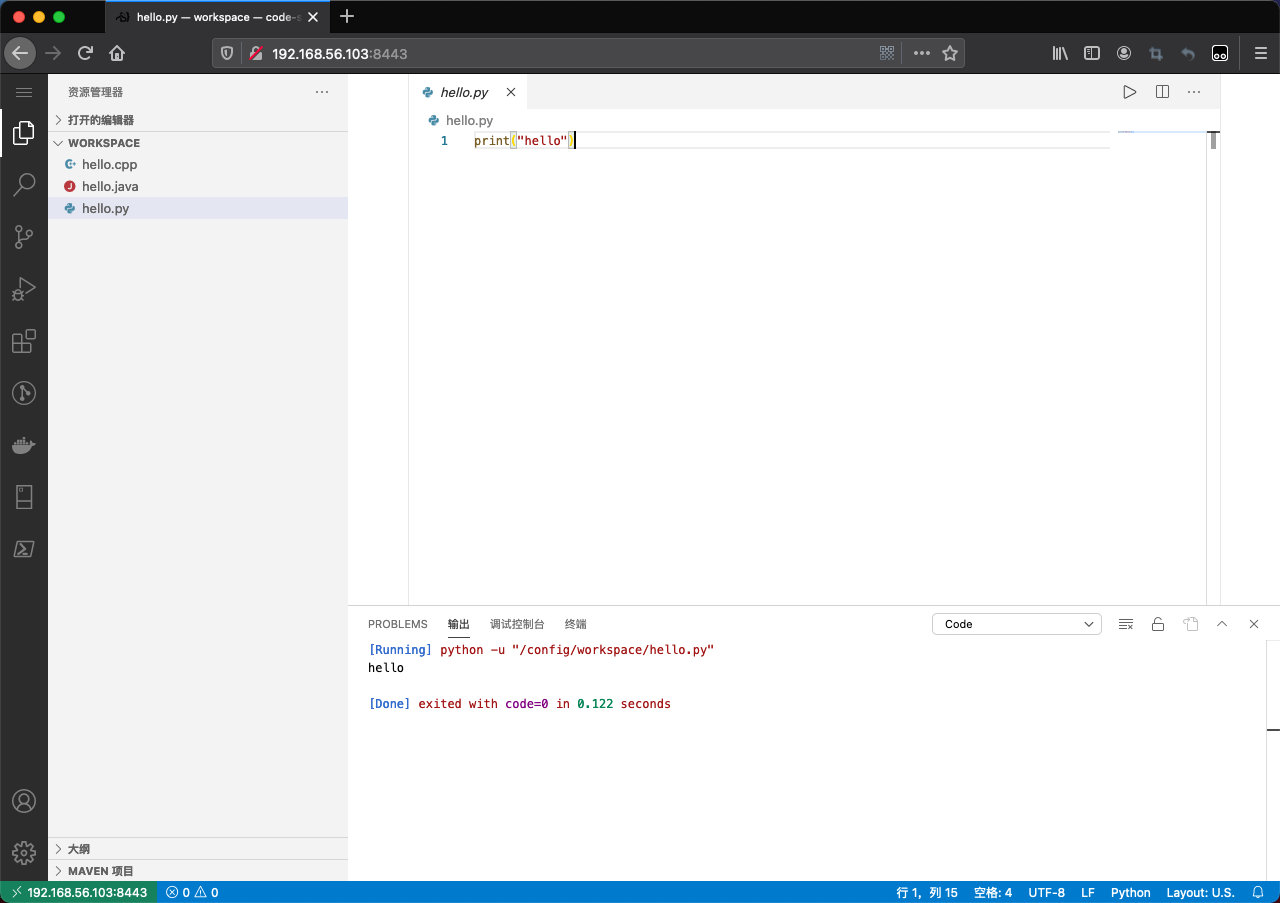Screen dimensions: 1280x903
Task: Click the browser back button
Action: (x=20, y=53)
